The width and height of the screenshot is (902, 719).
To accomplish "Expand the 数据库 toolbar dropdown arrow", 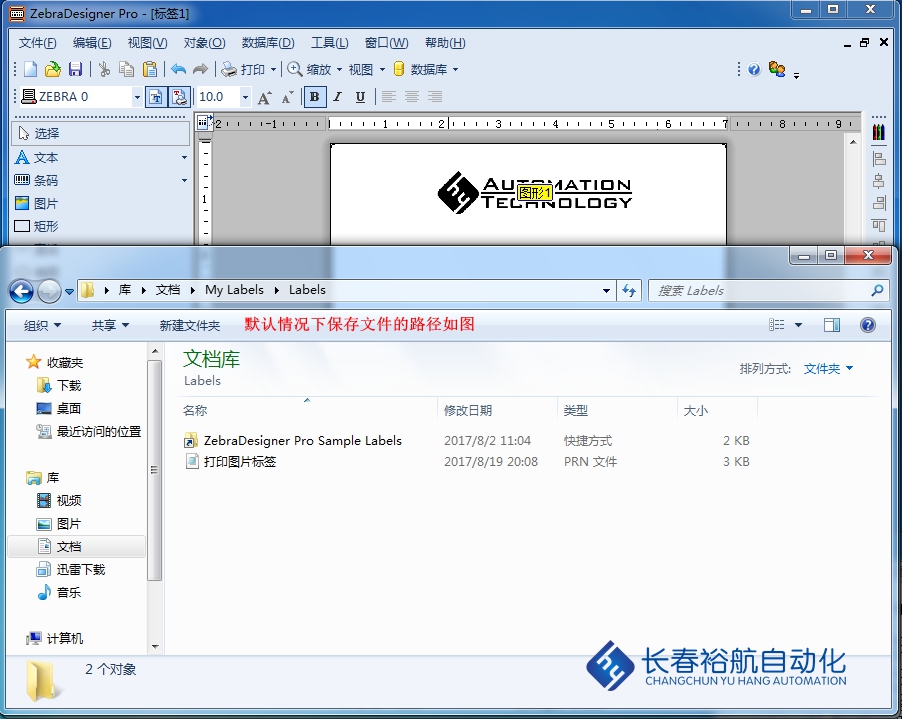I will coord(456,70).
